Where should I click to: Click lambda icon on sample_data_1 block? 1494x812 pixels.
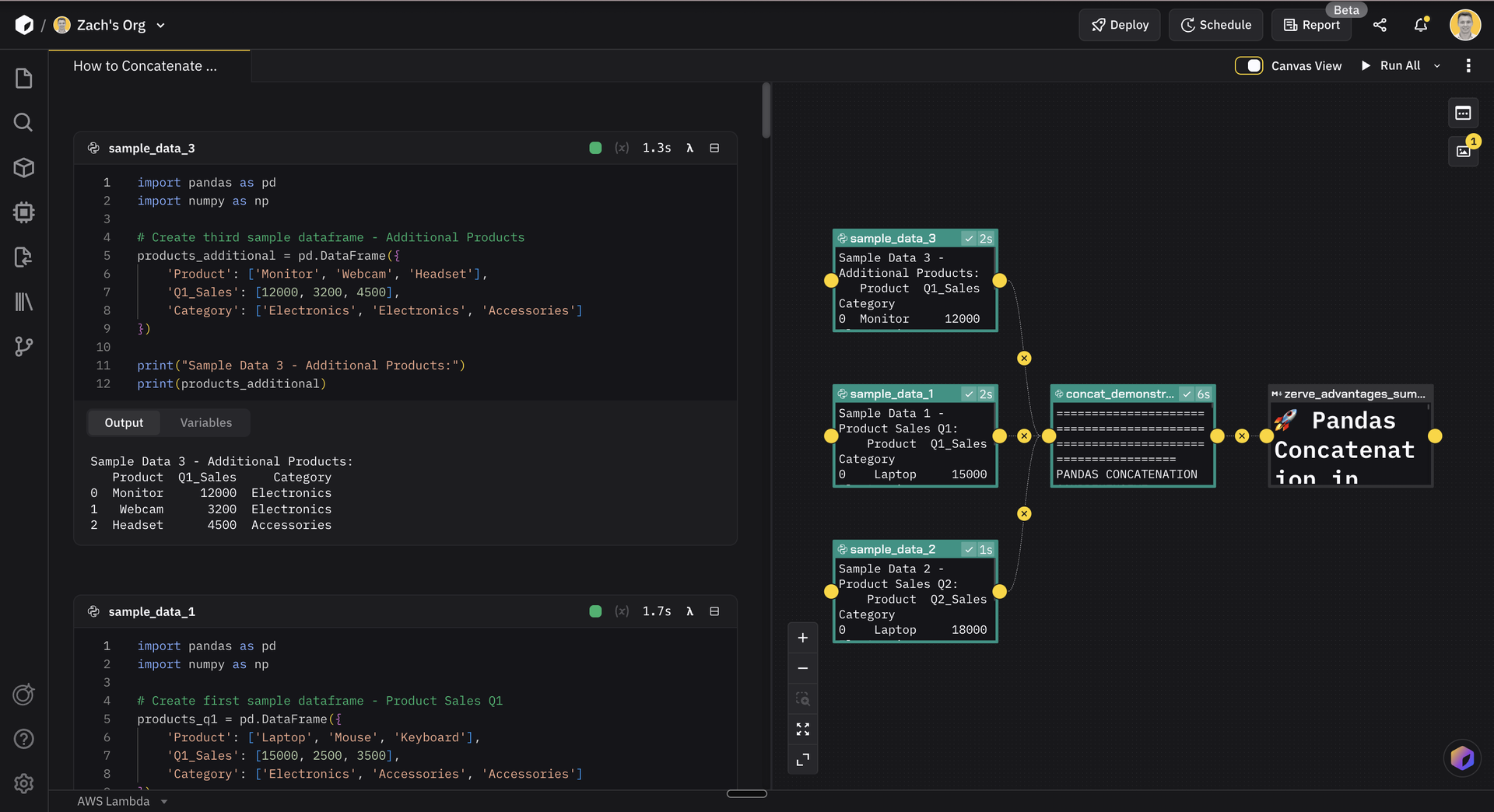point(689,611)
